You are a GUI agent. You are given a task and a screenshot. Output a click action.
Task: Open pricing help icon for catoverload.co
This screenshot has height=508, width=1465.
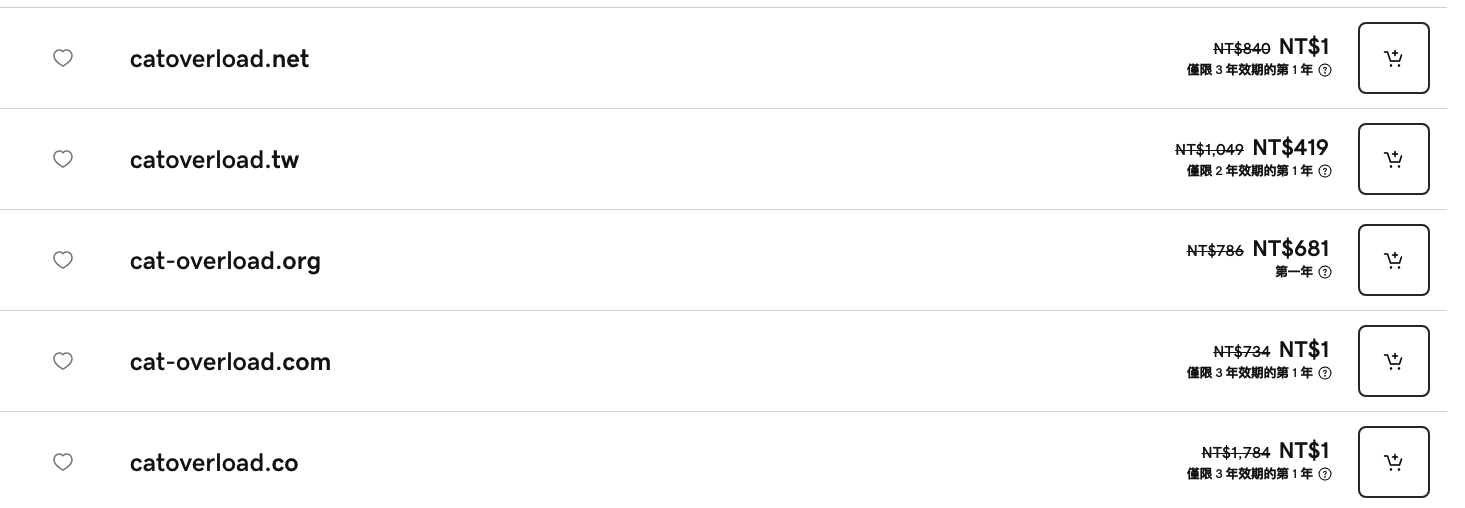1325,474
